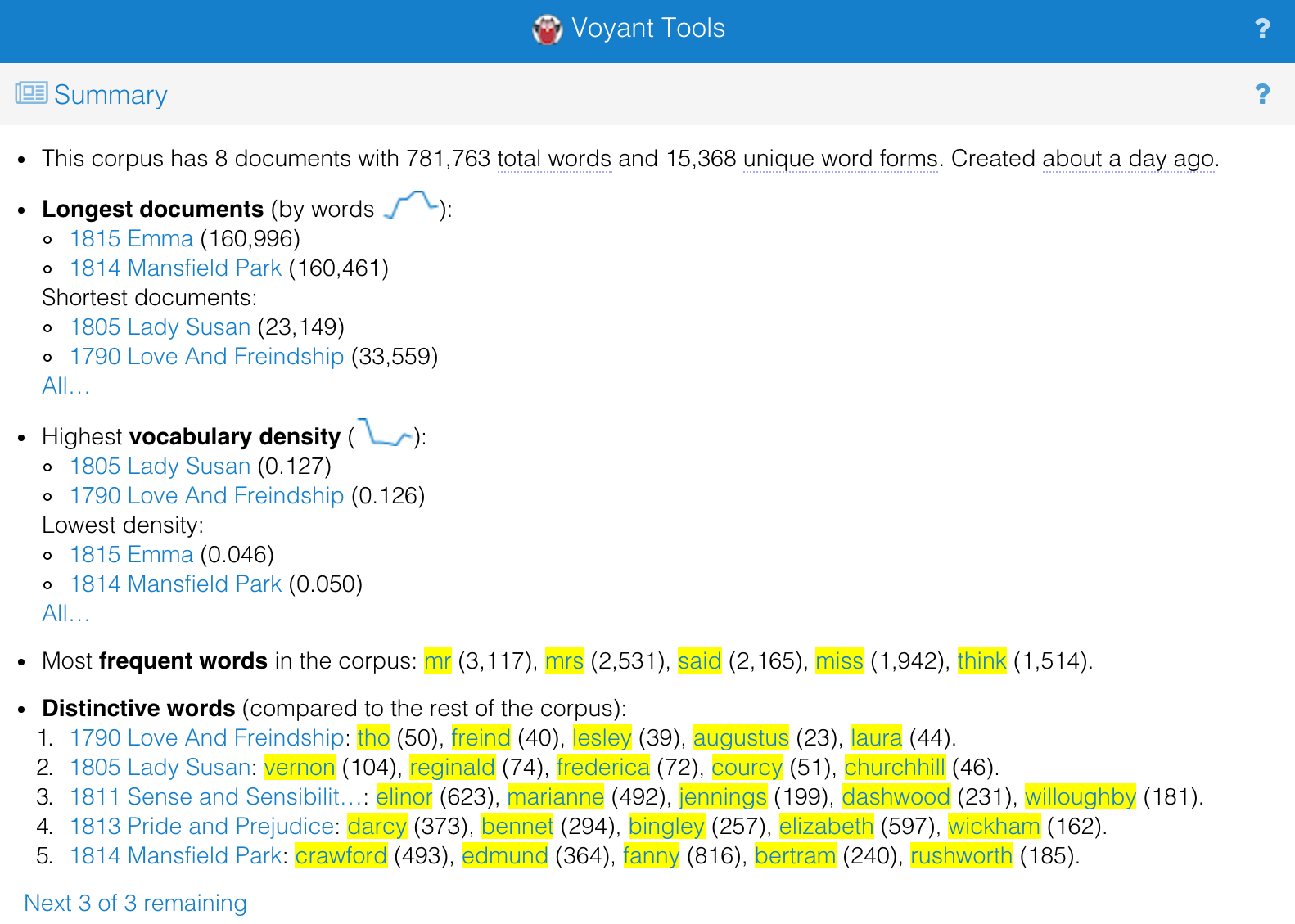Click the Summary panel newspaper icon
1295x924 pixels.
[31, 93]
